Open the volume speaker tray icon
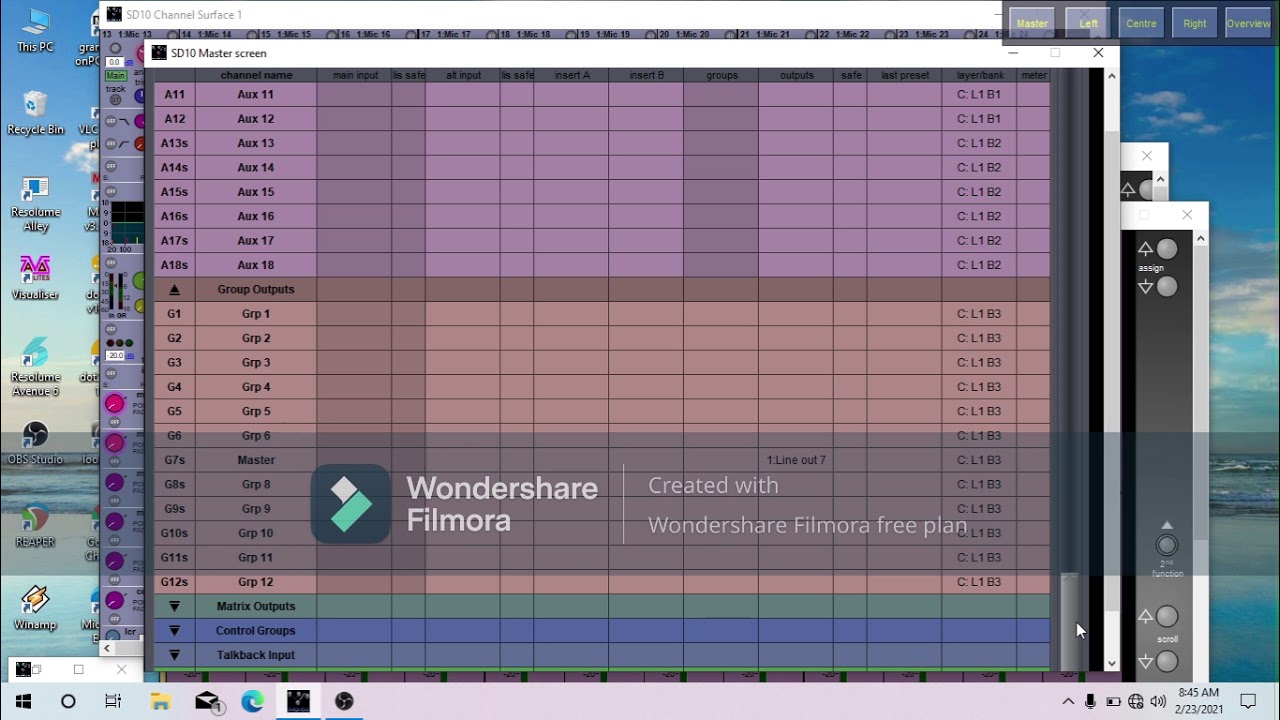Viewport: 1280px width, 720px height. click(1159, 701)
